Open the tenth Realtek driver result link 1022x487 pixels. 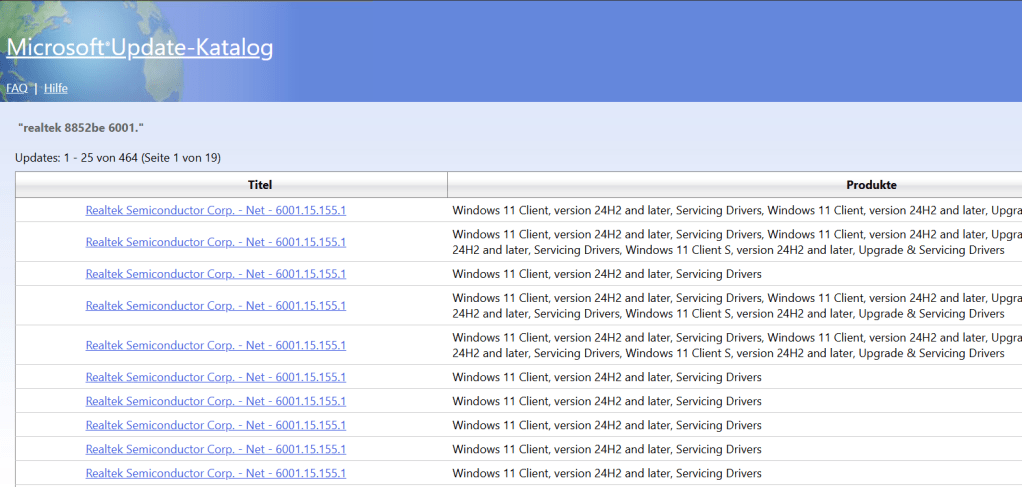pos(216,473)
